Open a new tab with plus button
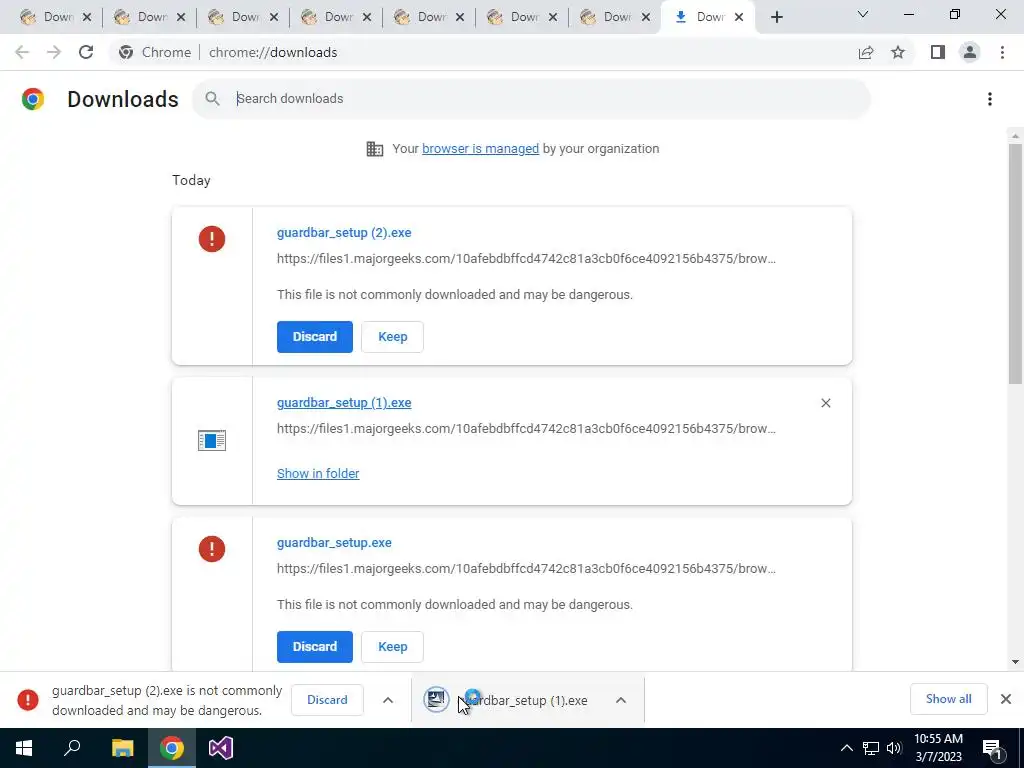 [x=776, y=17]
